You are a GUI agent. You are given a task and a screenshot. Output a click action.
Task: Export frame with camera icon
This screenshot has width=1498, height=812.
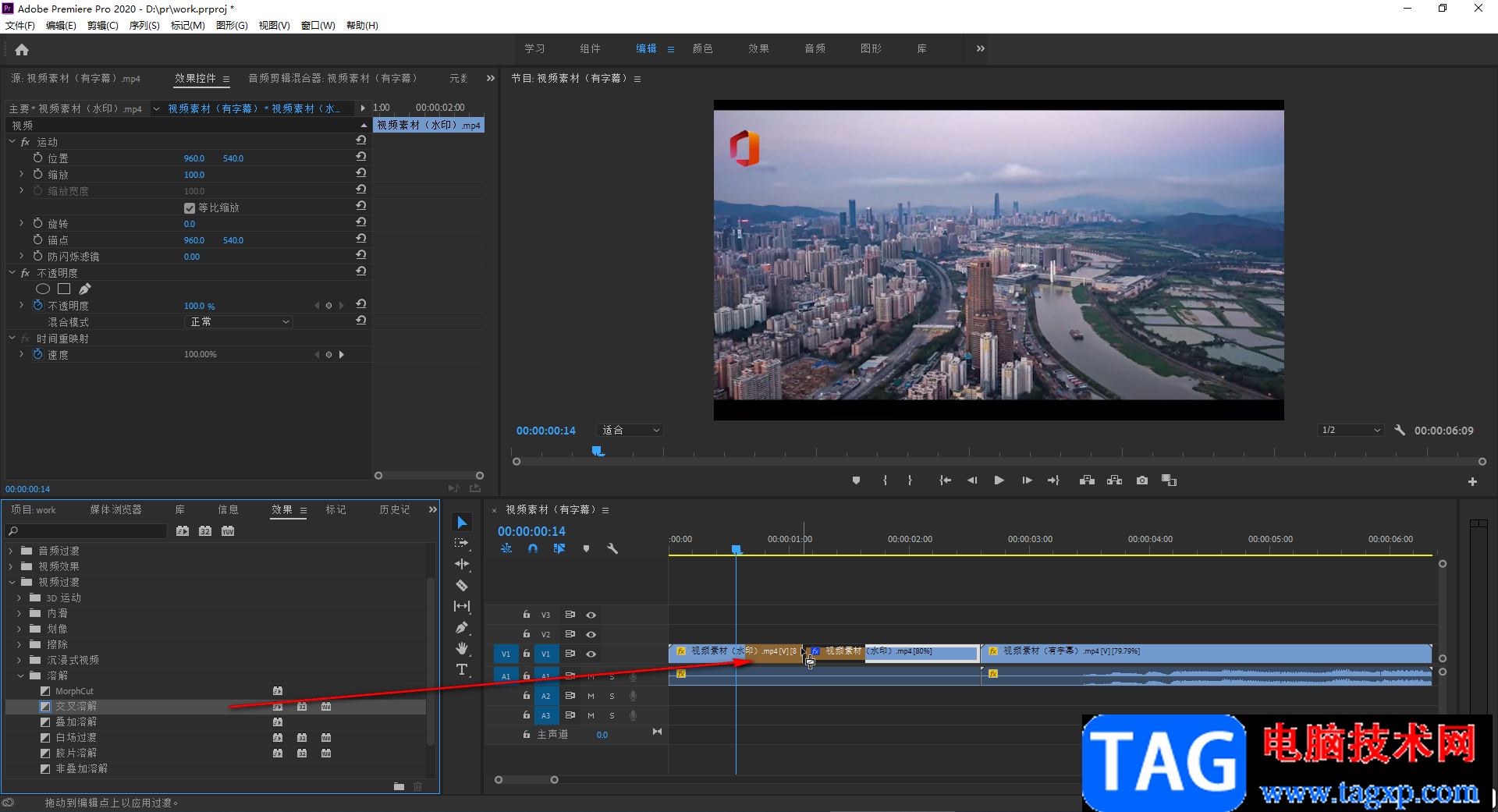1142,480
